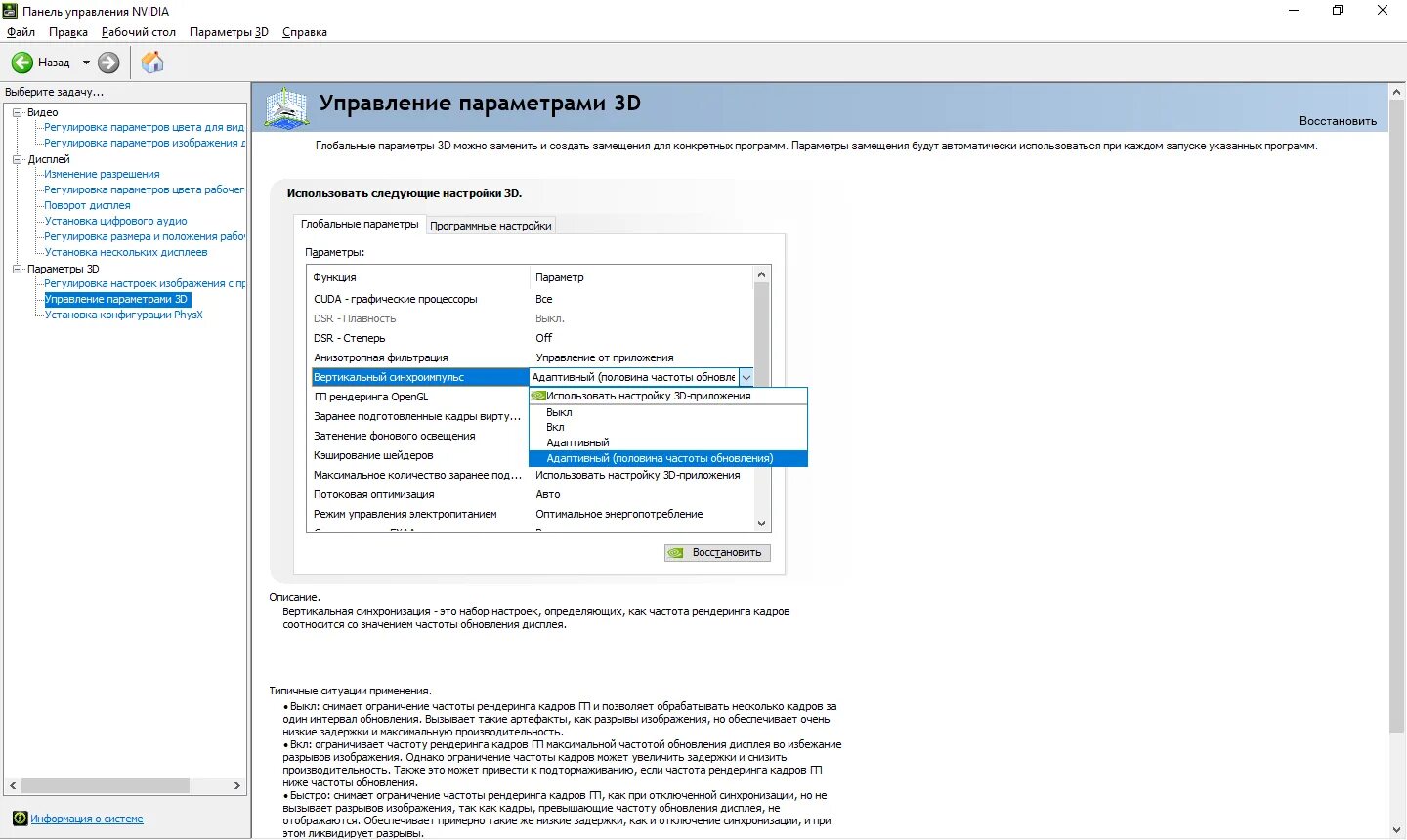
Task: Click the green Back arrow icon
Action: 22,63
